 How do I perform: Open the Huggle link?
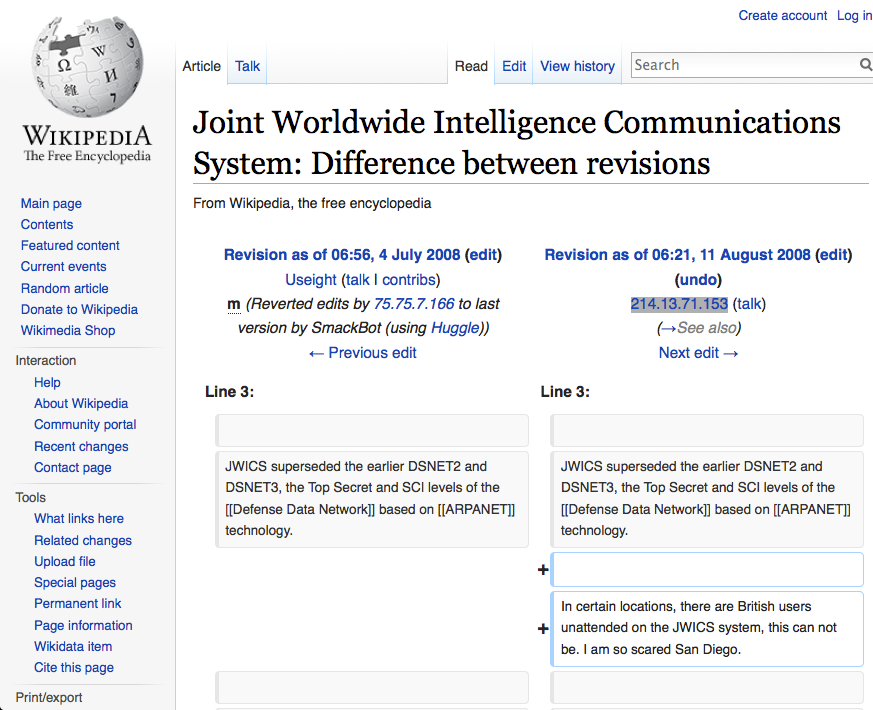click(x=455, y=328)
